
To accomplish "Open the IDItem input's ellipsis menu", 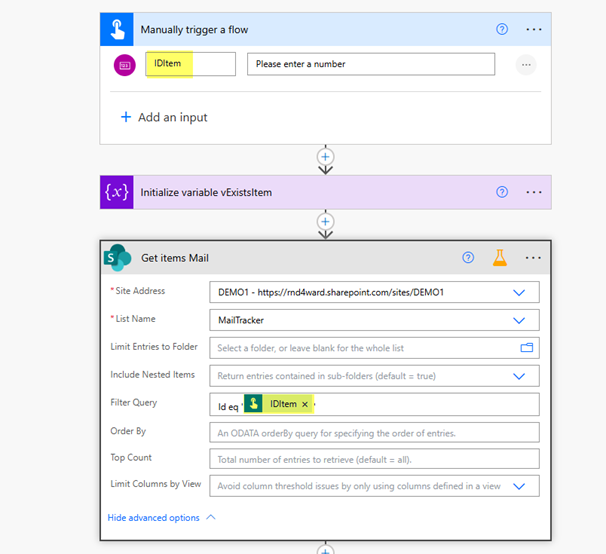I will point(525,65).
